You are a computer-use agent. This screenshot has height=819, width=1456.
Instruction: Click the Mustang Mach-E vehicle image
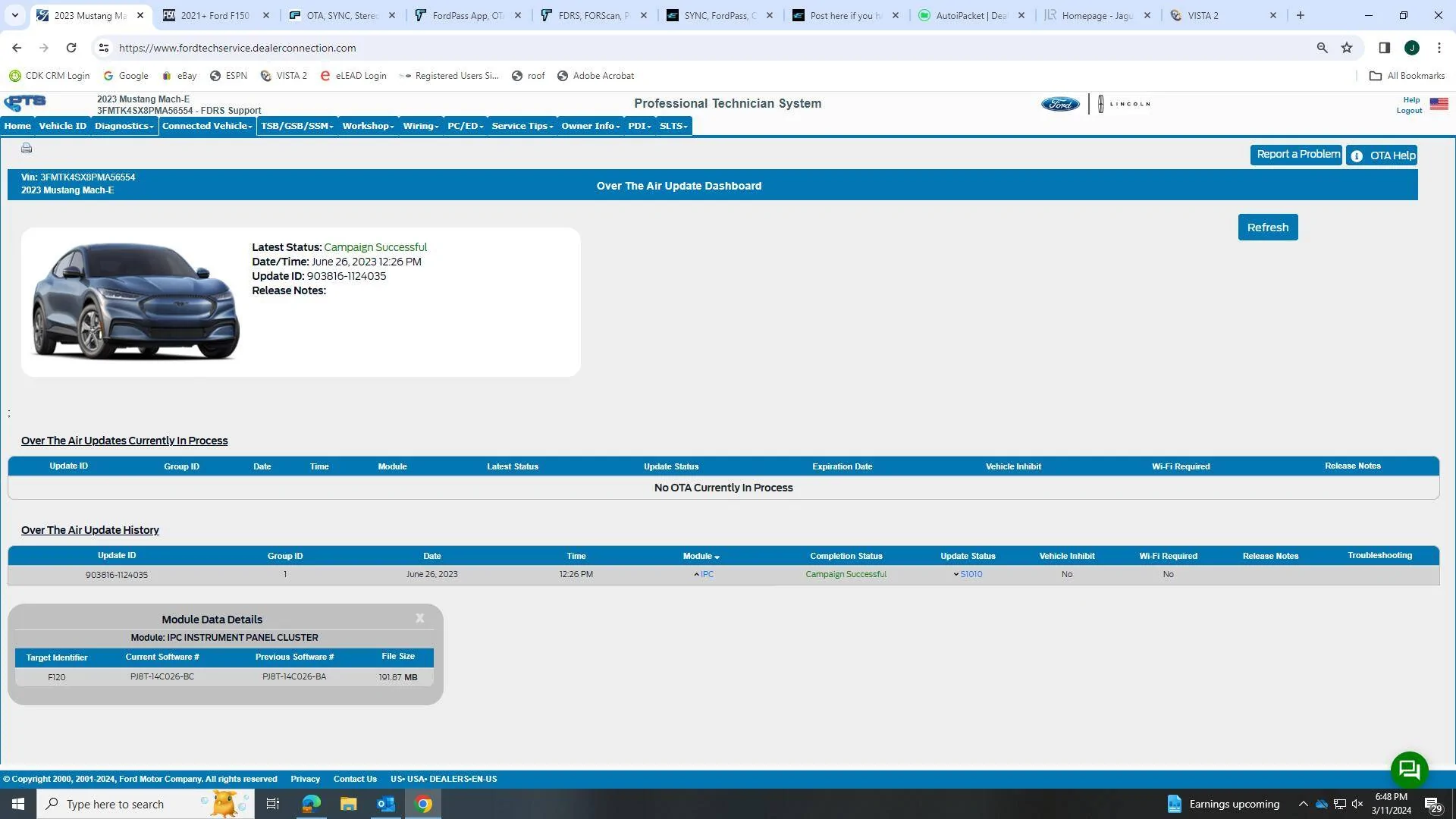pos(136,301)
